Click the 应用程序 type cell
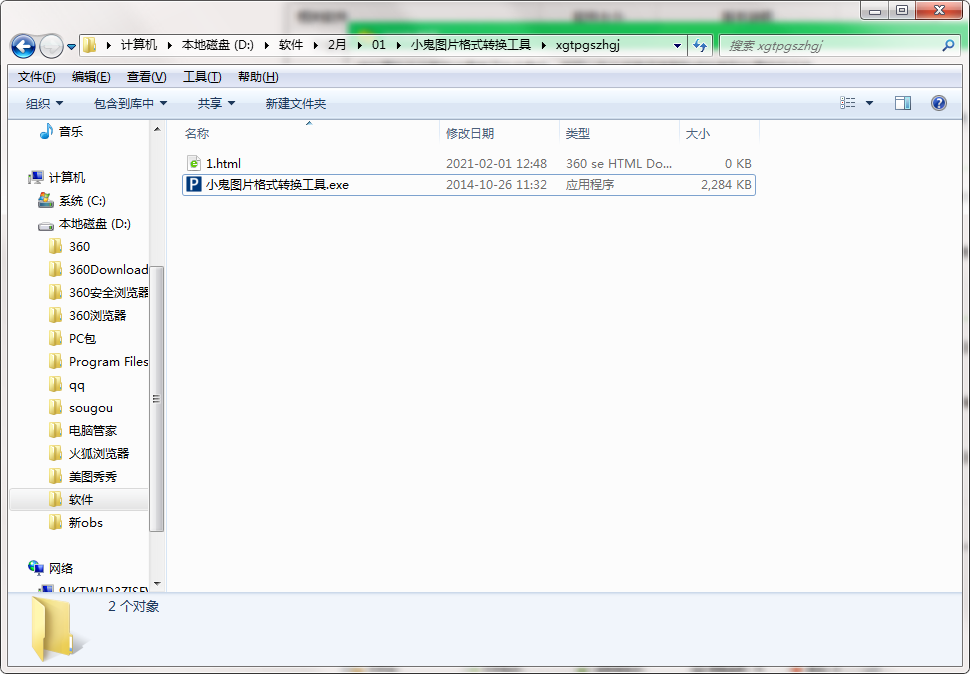This screenshot has height=674, width=970. click(590, 184)
